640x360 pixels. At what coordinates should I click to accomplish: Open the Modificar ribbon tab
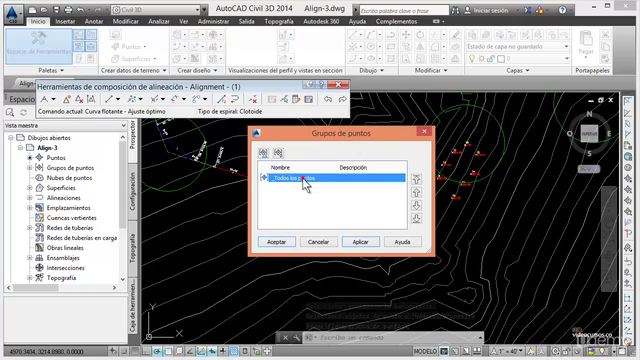[126, 21]
